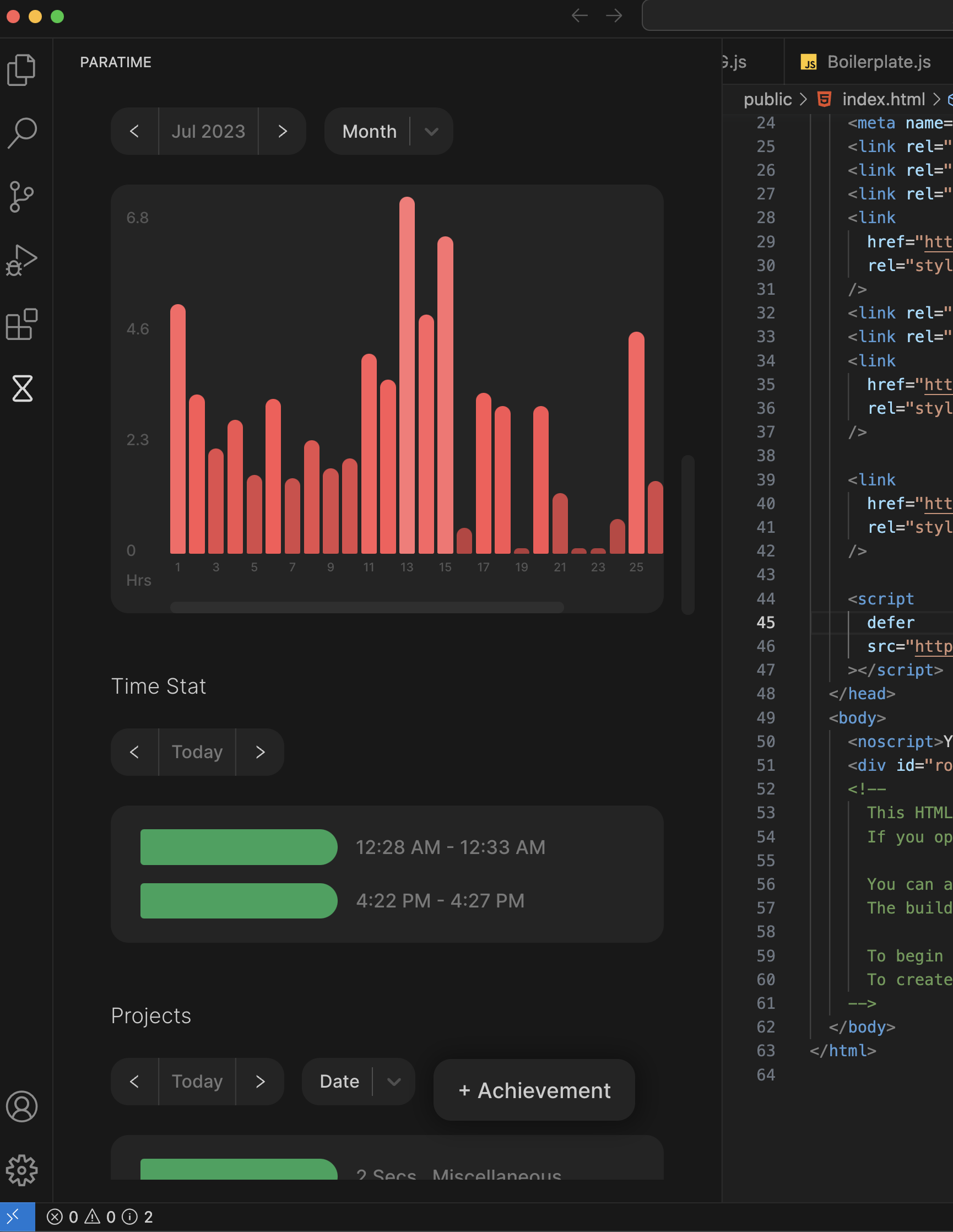Click the 12:28 AM - 12:33 AM green bar
The width and height of the screenshot is (953, 1232).
239,847
